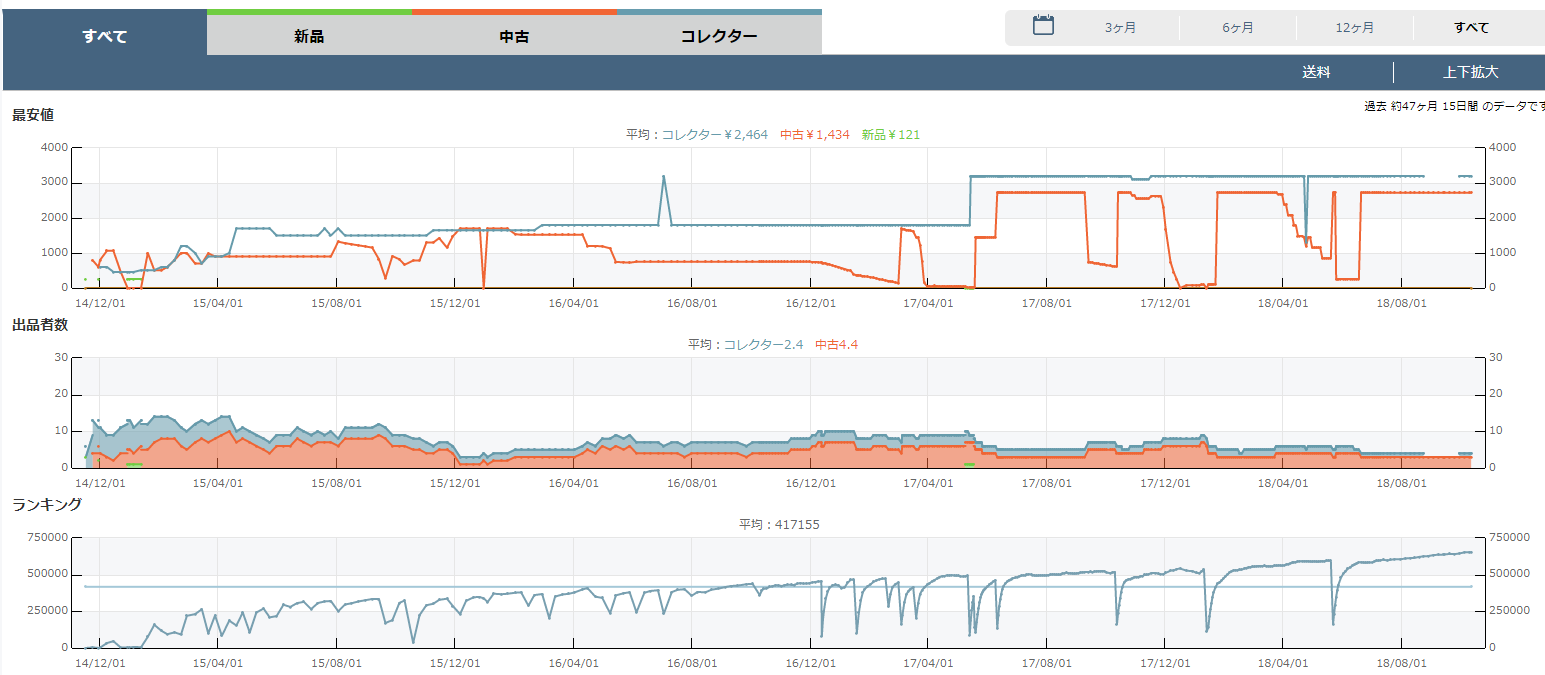
Task: Switch to the コレクター tab
Action: coord(719,37)
